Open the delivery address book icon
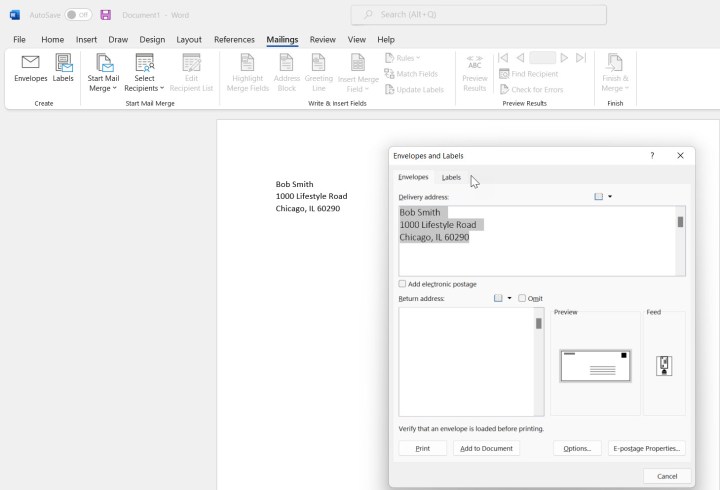 [599, 197]
